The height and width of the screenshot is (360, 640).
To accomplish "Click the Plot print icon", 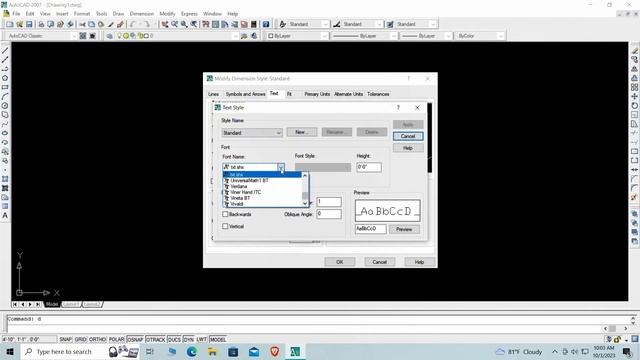I will (x=41, y=24).
